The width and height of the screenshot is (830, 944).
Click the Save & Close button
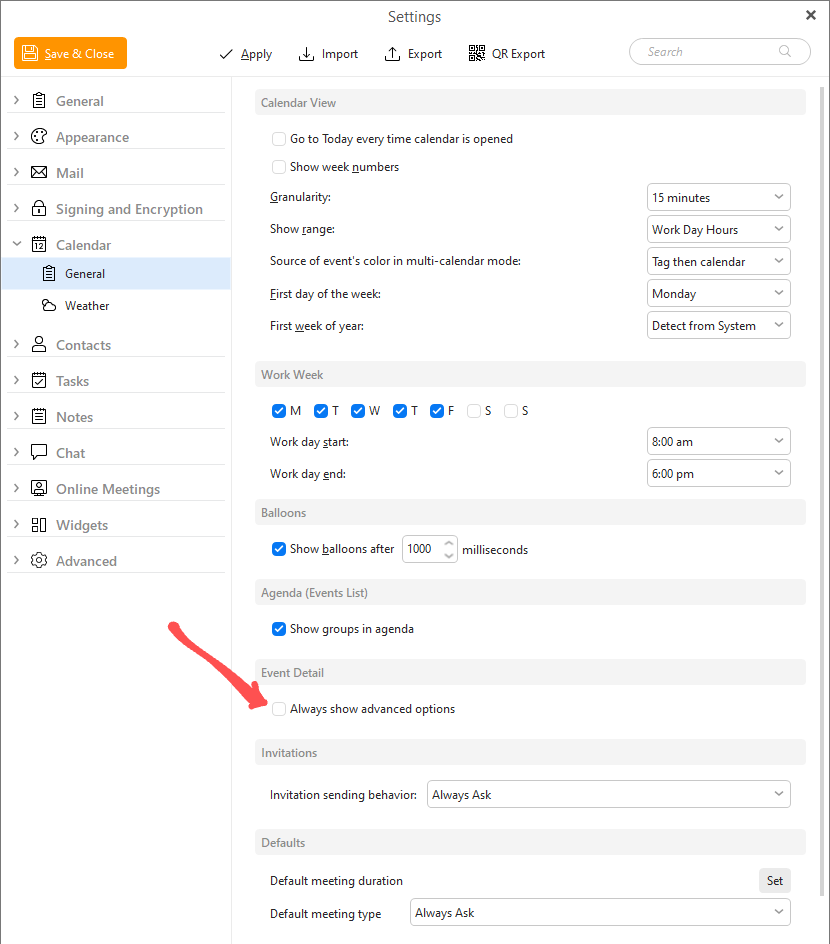click(x=70, y=53)
